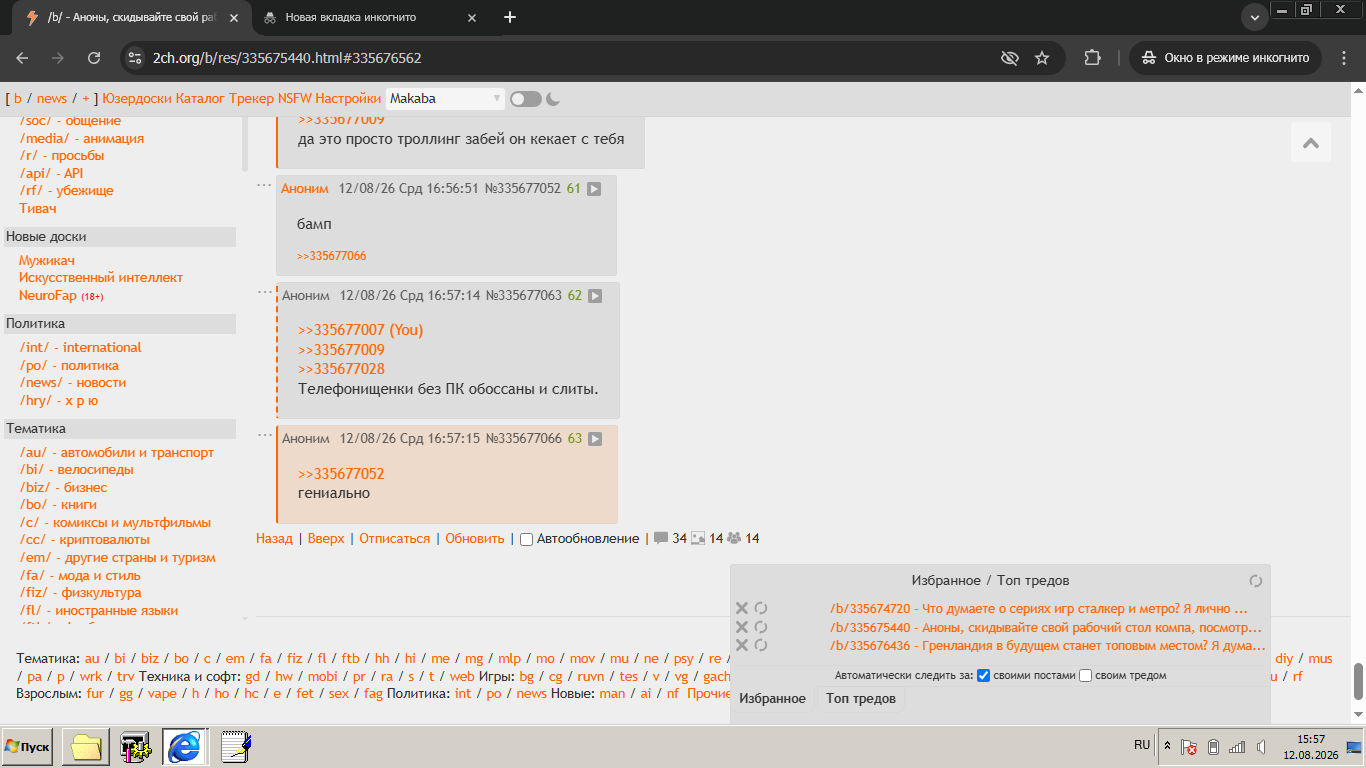Viewport: 1366px width, 768px height.
Task: Check the своим тредом checkbox
Action: click(x=1085, y=675)
